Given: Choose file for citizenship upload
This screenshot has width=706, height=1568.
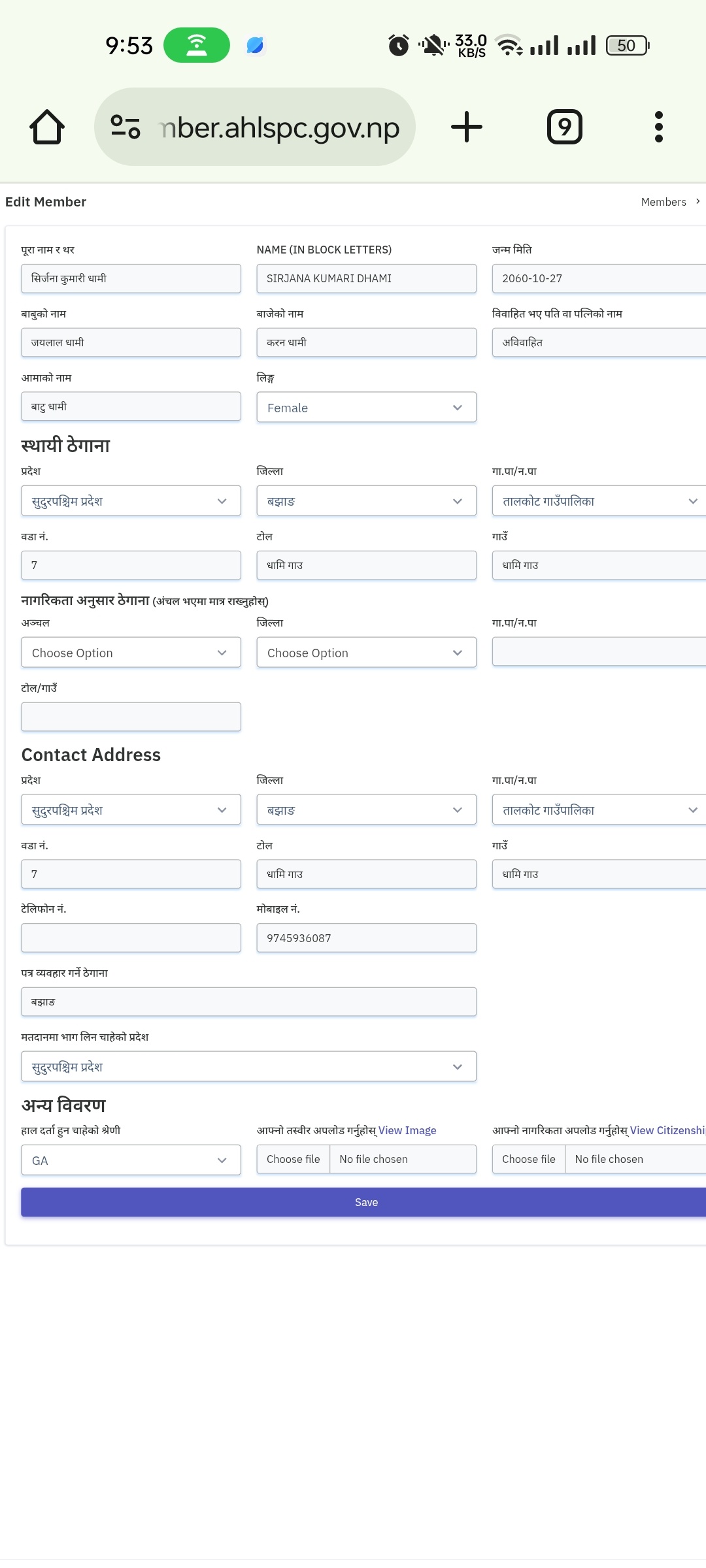Looking at the screenshot, I should 529,1159.
